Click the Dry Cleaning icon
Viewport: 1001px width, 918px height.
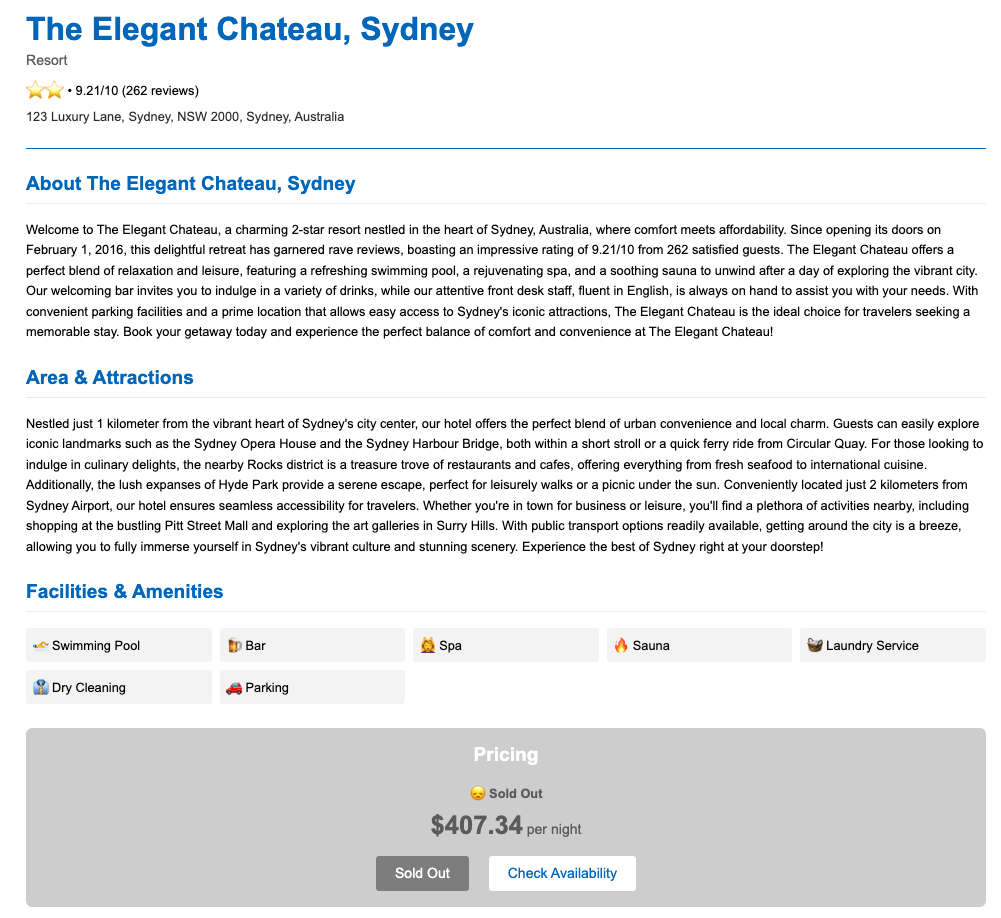click(x=41, y=688)
